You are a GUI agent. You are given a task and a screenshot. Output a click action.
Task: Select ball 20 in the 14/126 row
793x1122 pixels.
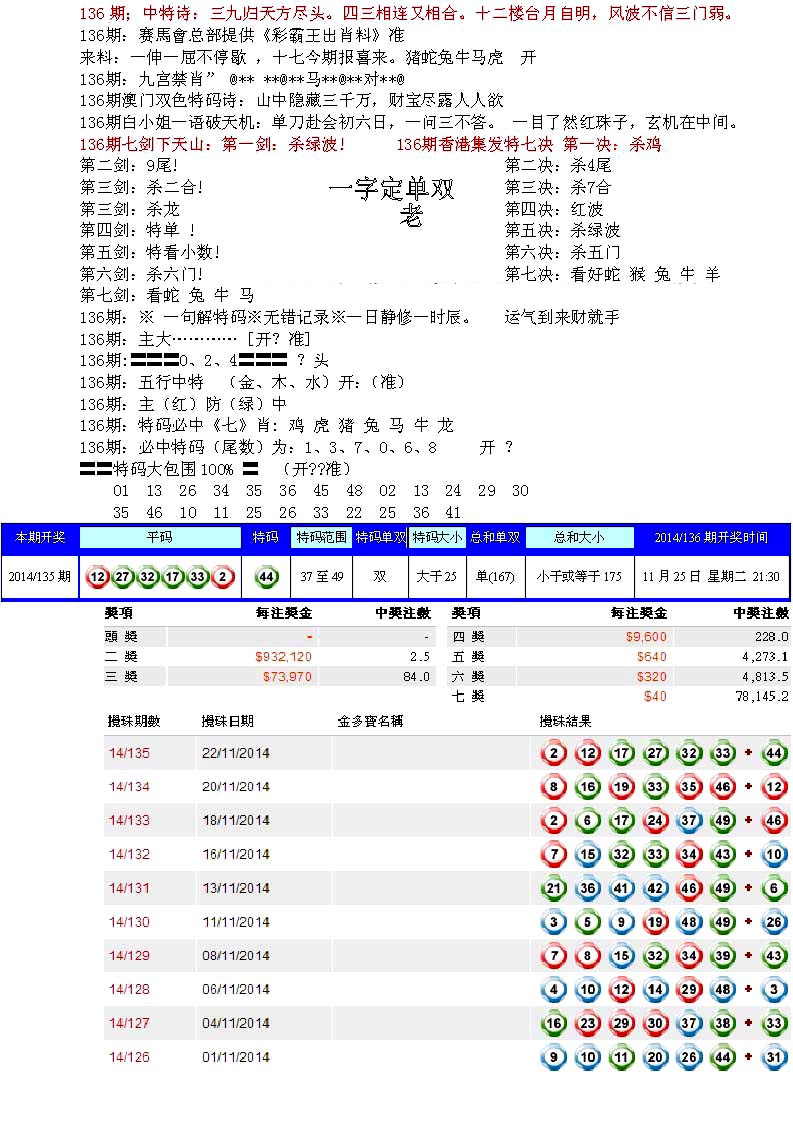[655, 1058]
